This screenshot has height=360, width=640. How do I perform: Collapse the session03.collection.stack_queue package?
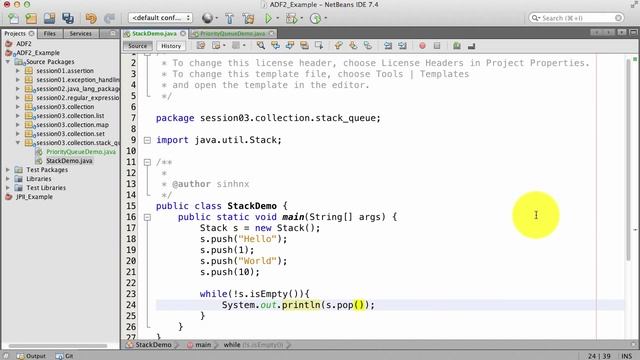coord(18,142)
